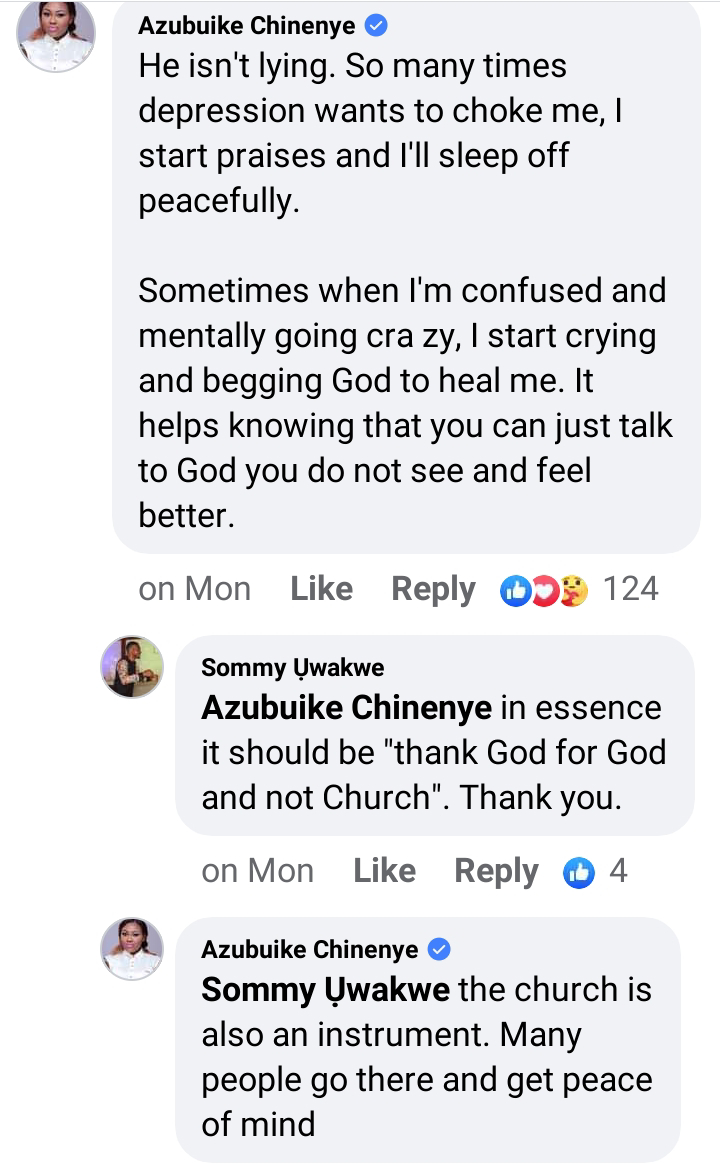Click thumbs-up icon next to 4 likes
This screenshot has height=1176, width=720.
[x=579, y=872]
